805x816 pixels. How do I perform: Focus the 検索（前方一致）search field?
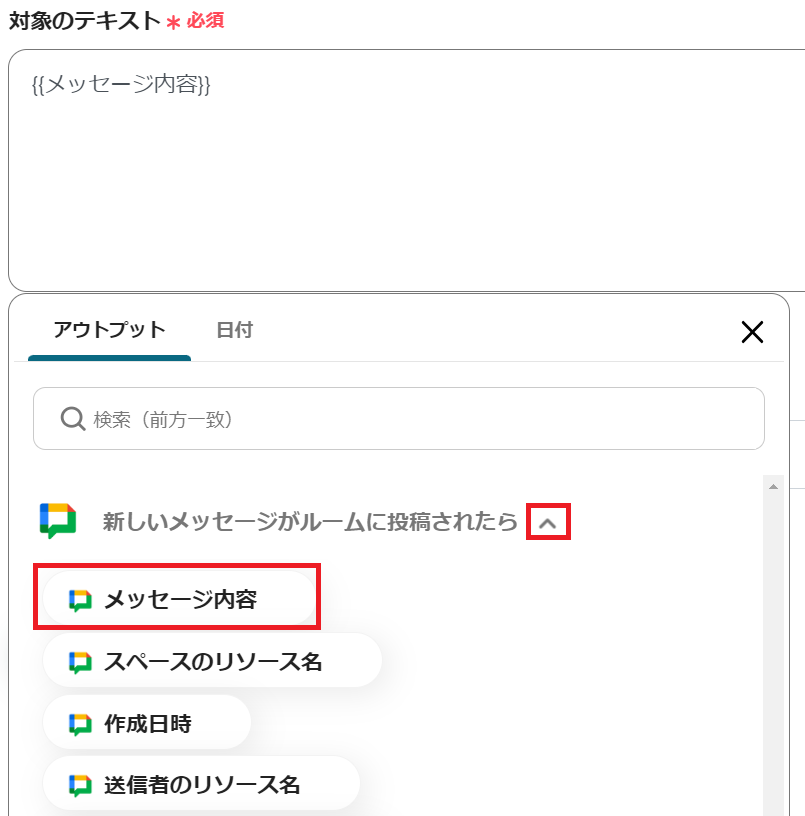pyautogui.click(x=399, y=418)
